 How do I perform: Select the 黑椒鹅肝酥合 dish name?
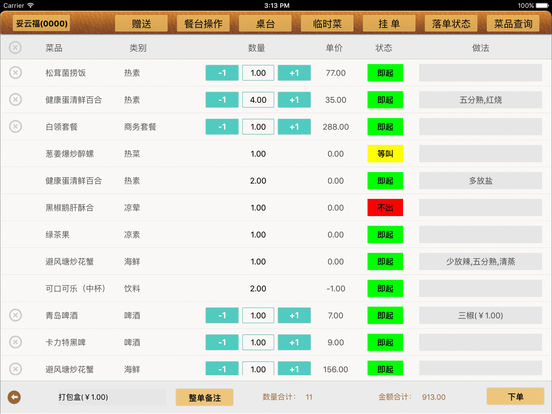tap(70, 208)
